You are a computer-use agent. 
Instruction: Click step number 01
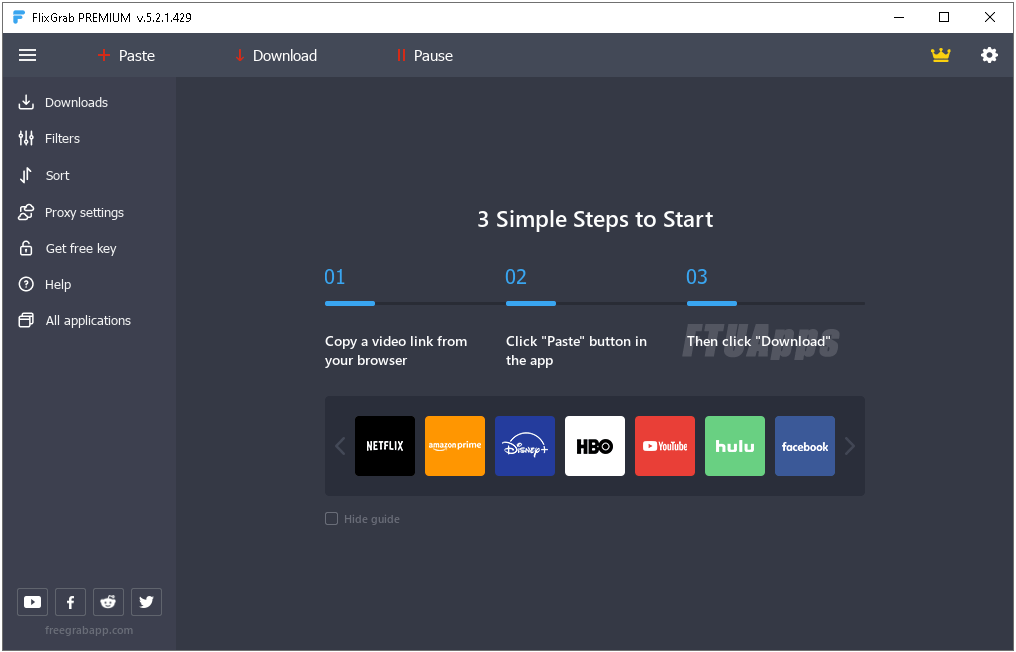coord(334,277)
